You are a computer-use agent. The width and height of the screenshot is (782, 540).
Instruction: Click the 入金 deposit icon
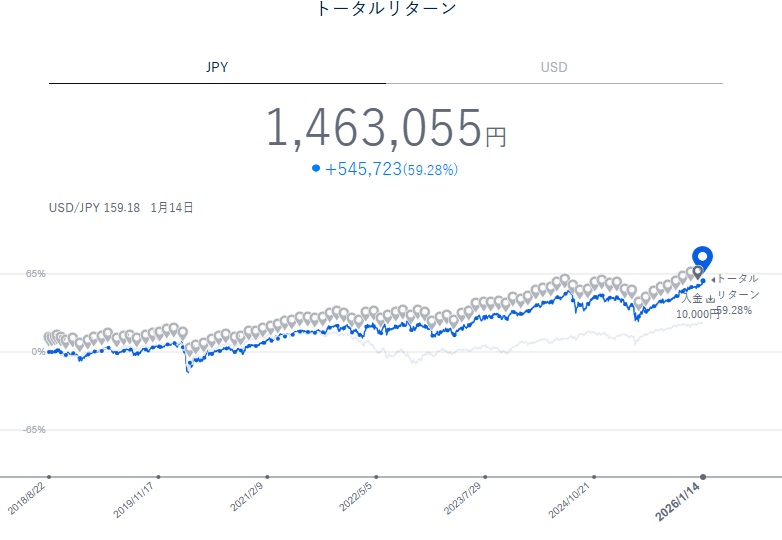[x=710, y=298]
